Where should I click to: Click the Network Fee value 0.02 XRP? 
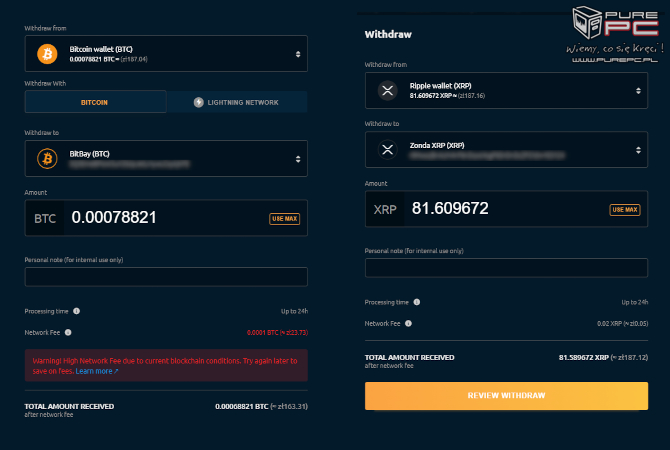(x=623, y=324)
